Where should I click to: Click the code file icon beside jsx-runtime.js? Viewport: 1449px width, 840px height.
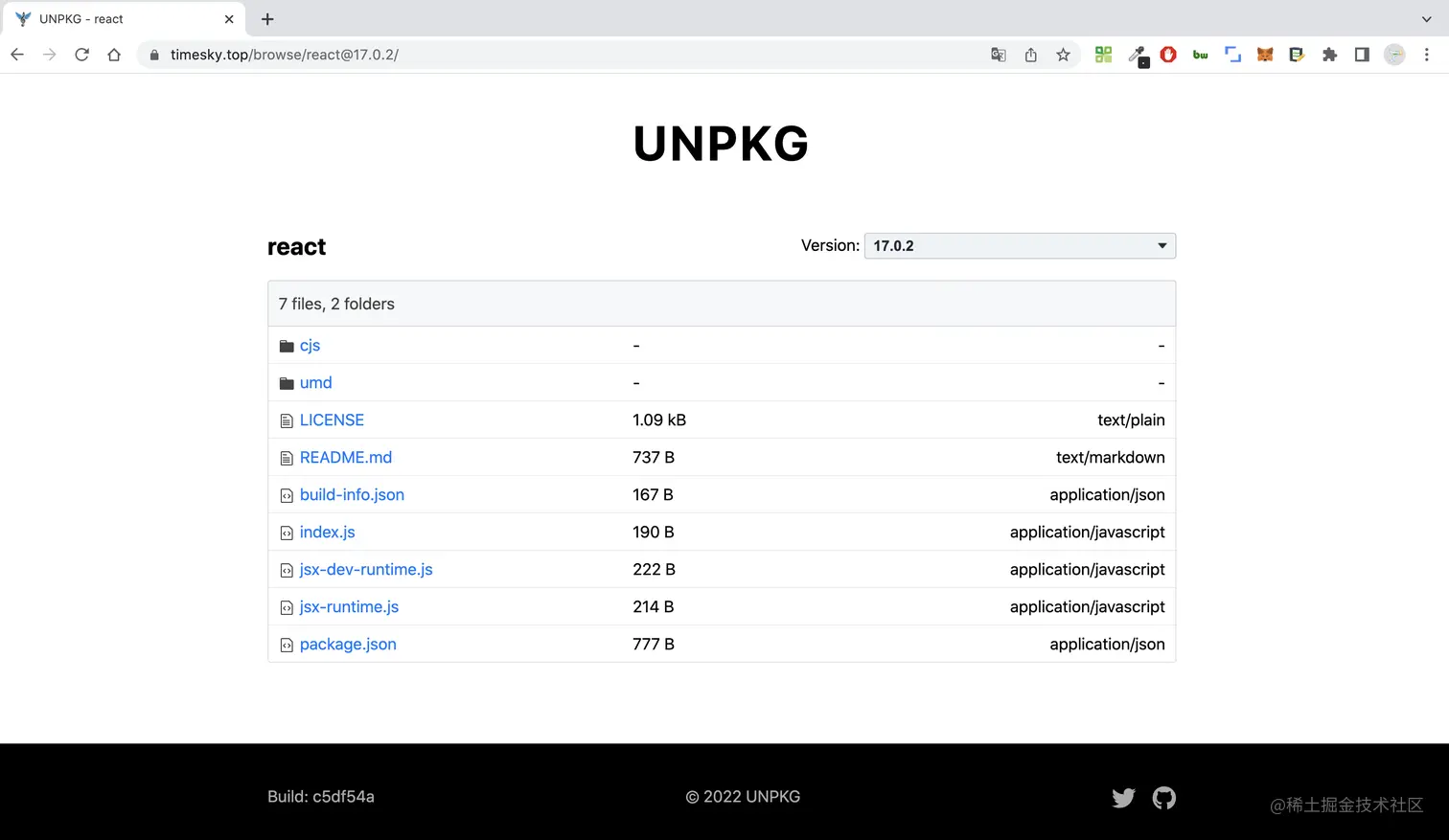point(287,607)
